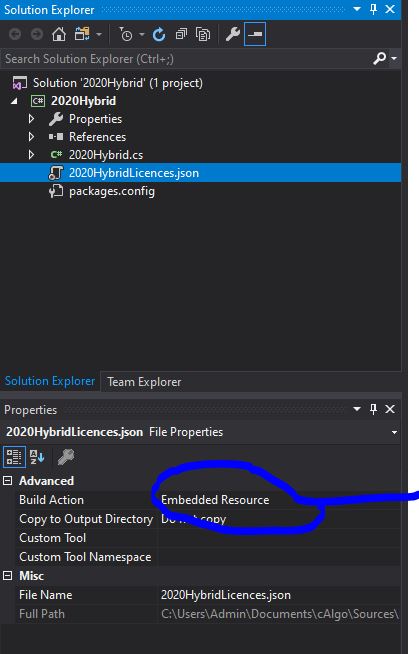
Task: Toggle Show All Files icon
Action: click(203, 35)
